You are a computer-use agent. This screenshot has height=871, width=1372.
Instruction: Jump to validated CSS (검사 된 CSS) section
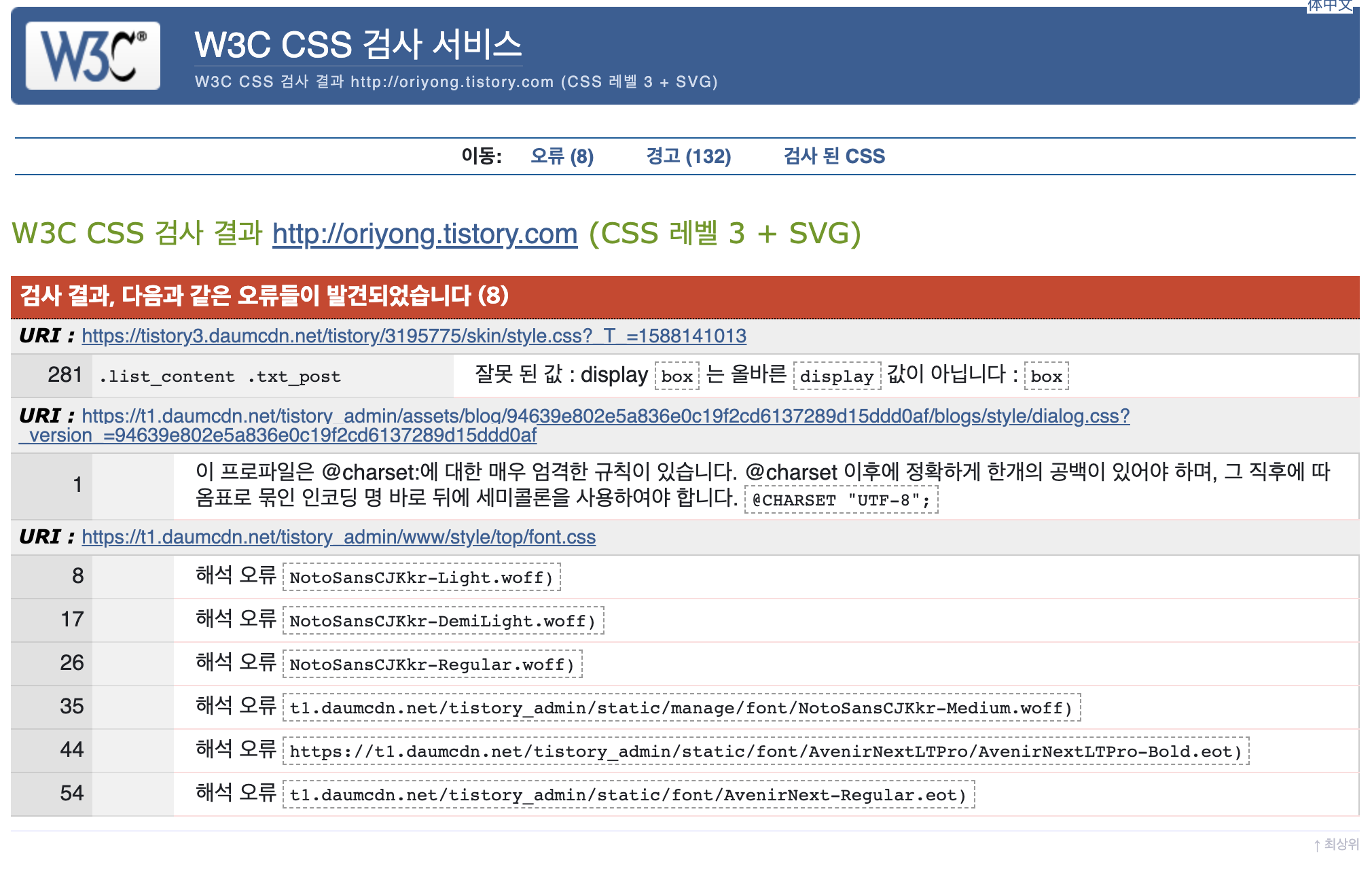(x=833, y=156)
